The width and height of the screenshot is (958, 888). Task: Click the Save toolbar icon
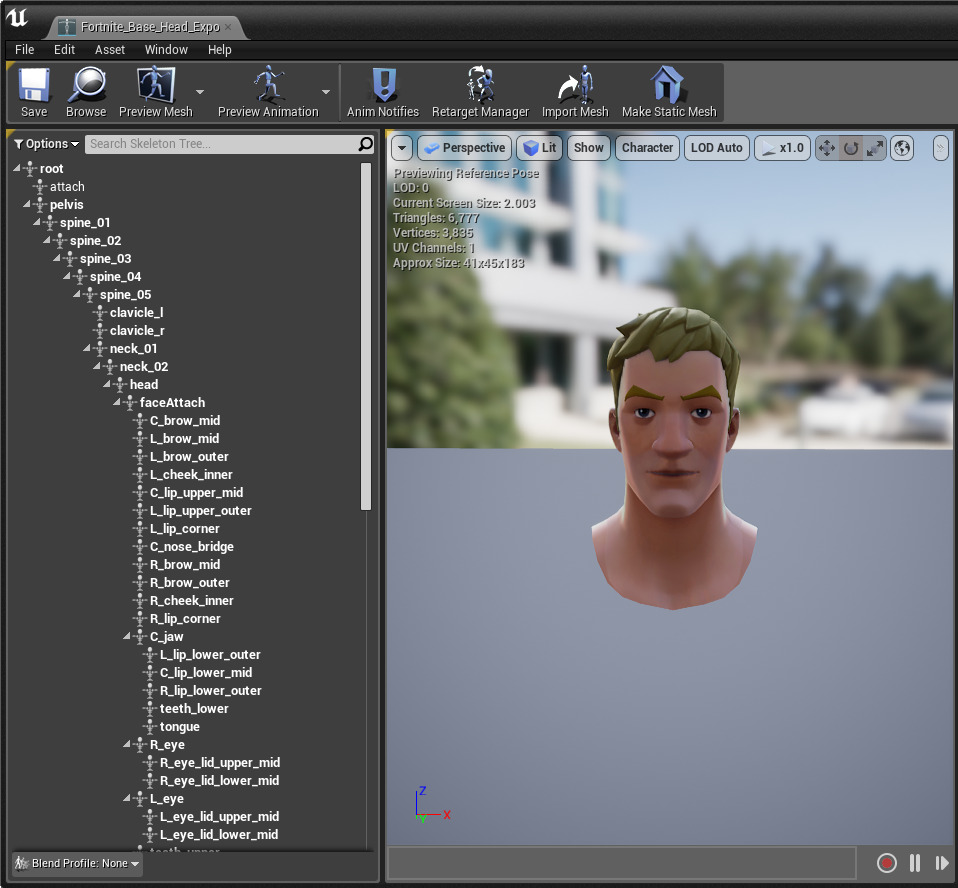click(34, 92)
